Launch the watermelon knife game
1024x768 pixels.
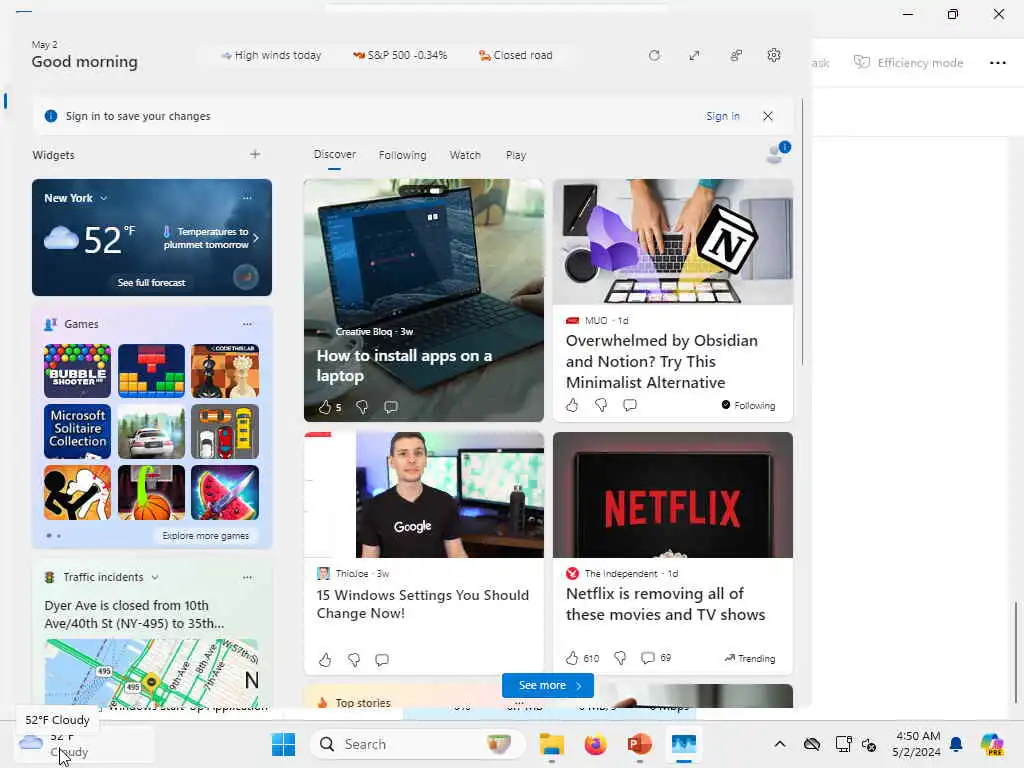tap(225, 492)
